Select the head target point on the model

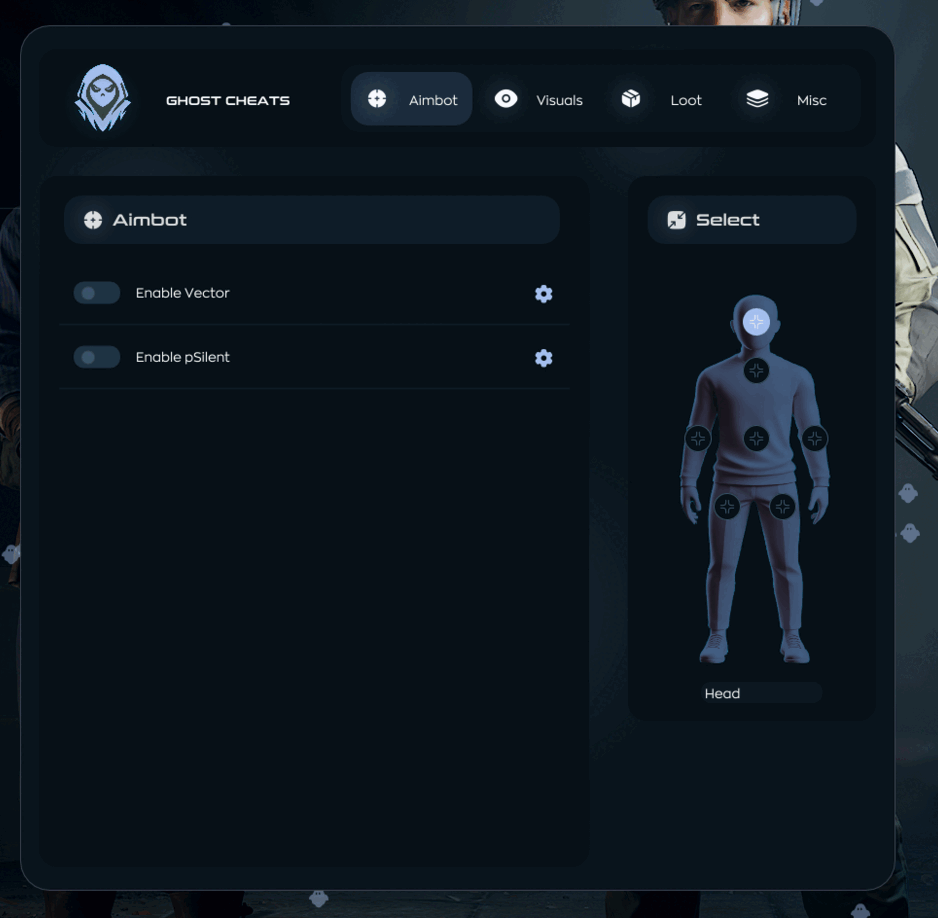click(756, 321)
